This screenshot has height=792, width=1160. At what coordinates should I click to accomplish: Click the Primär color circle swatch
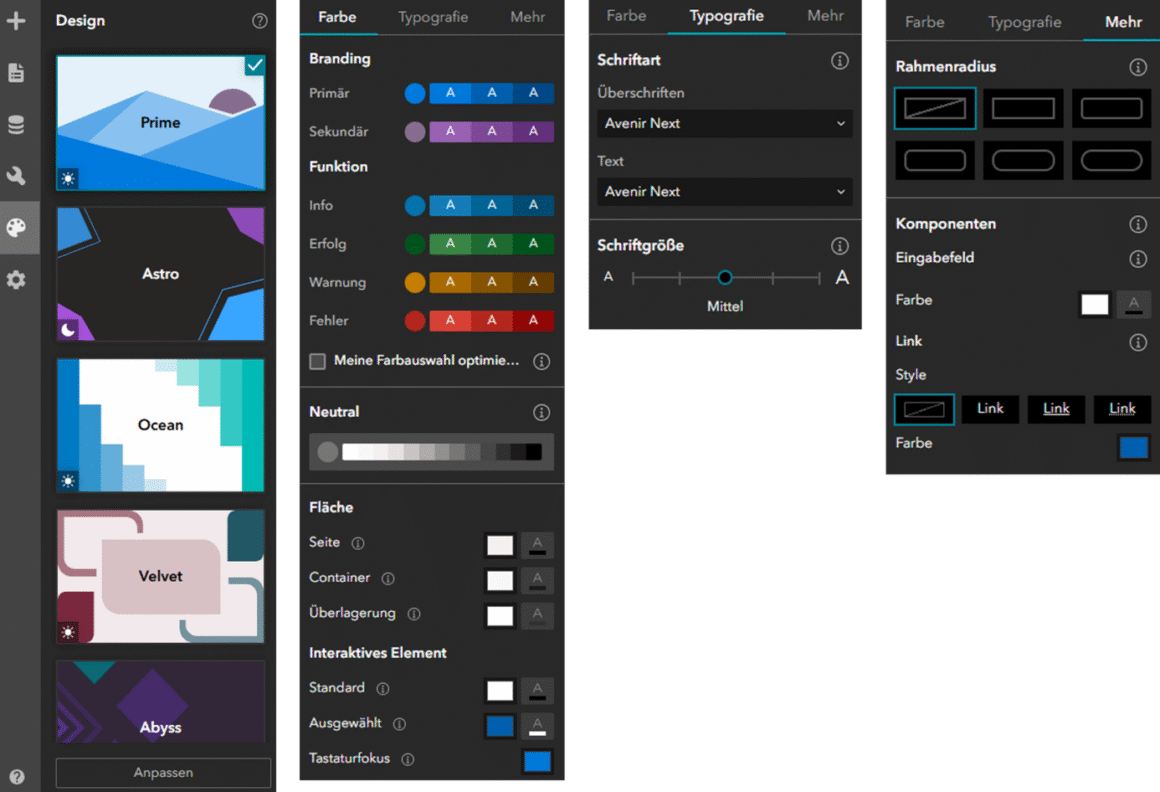(415, 93)
